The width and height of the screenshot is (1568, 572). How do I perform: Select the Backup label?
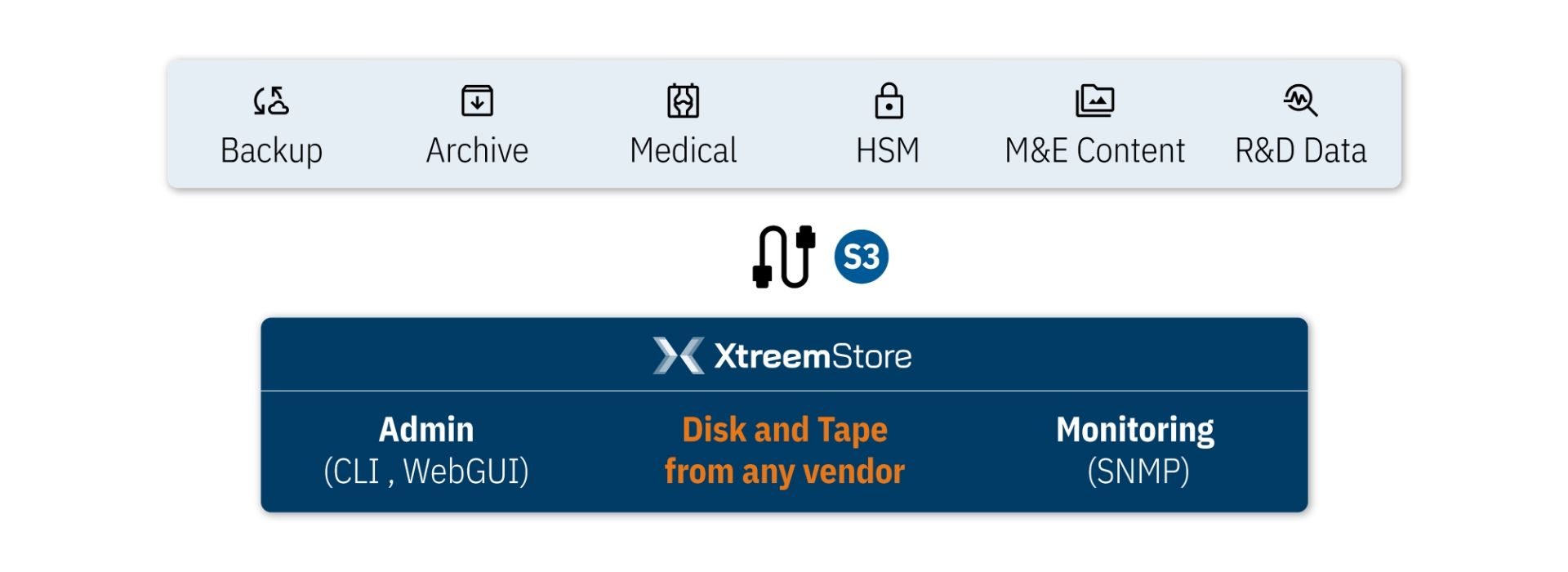(x=271, y=151)
